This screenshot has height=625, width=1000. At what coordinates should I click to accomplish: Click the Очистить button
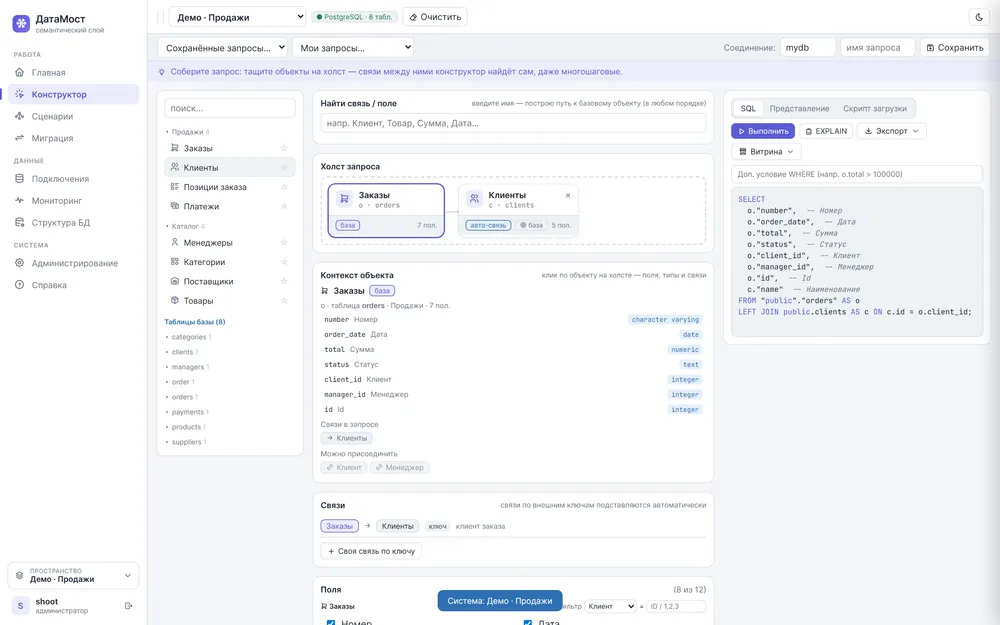pyautogui.click(x=435, y=17)
